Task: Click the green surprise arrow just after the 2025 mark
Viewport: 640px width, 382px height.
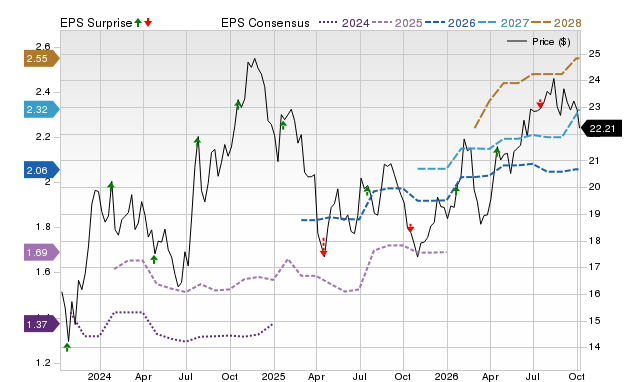Action: 283,125
